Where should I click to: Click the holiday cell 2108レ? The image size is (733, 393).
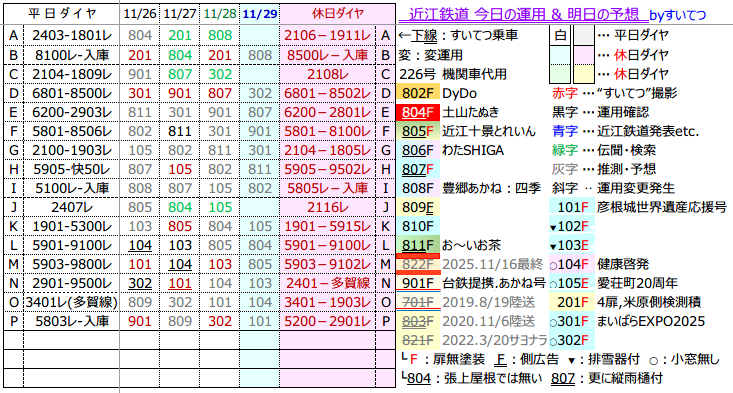coord(328,74)
